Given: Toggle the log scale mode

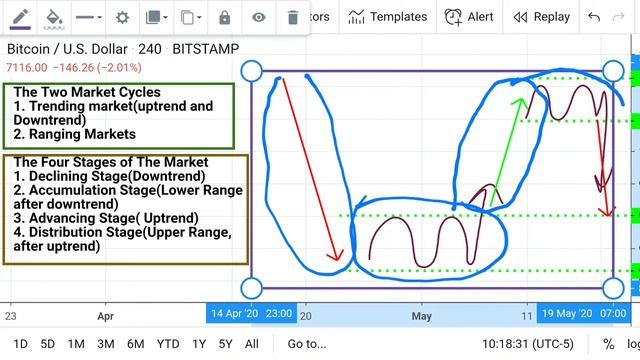Looking at the screenshot, I should (633, 344).
